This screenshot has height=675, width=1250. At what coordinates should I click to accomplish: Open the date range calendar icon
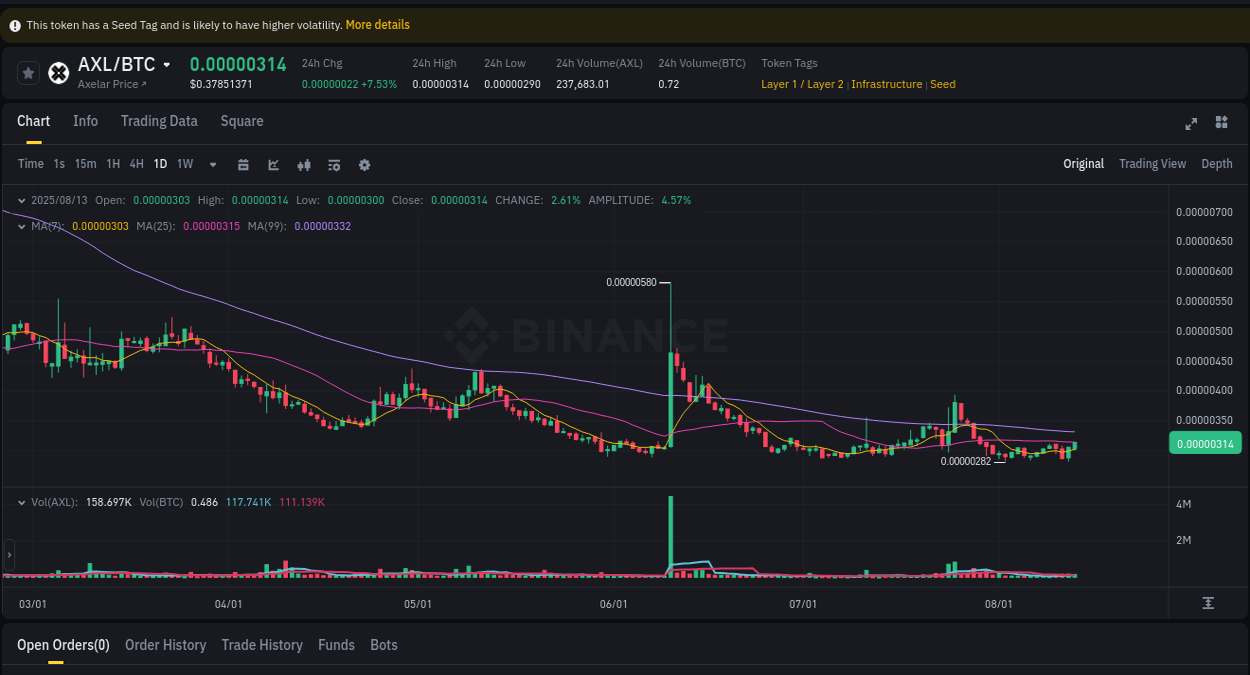point(243,164)
